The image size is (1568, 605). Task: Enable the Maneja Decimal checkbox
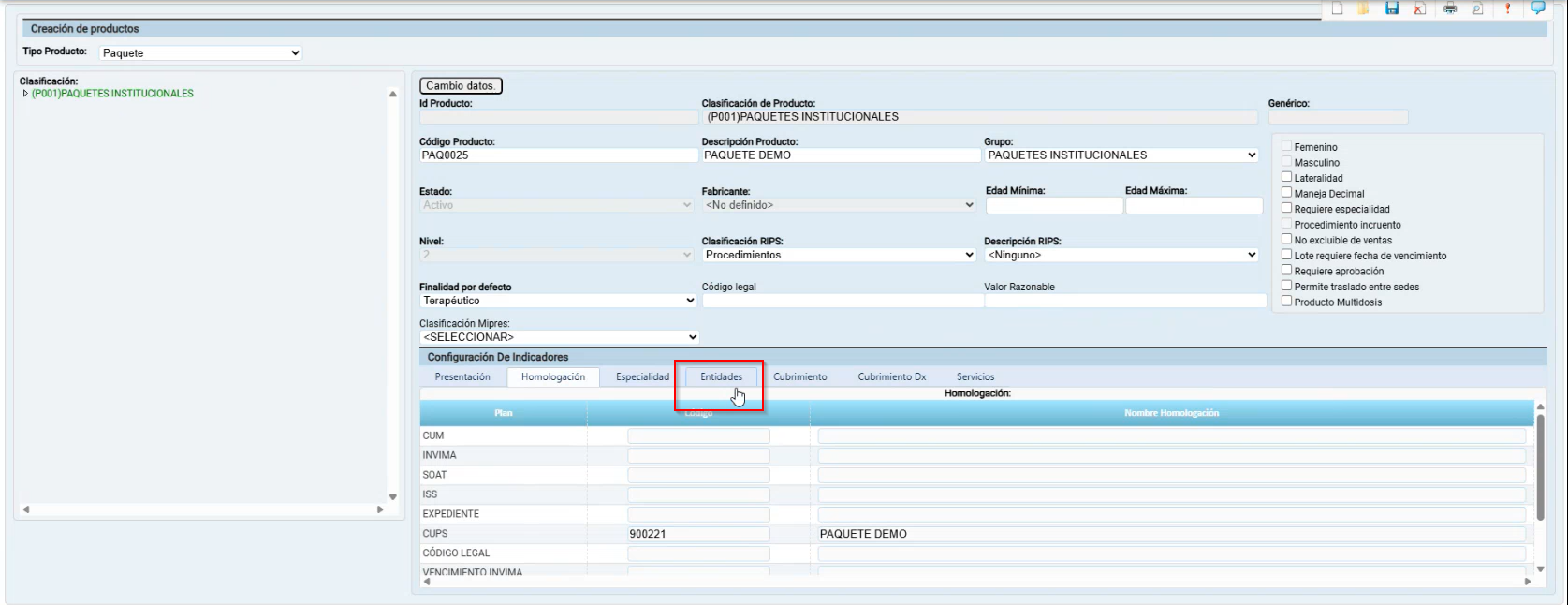pos(1287,193)
